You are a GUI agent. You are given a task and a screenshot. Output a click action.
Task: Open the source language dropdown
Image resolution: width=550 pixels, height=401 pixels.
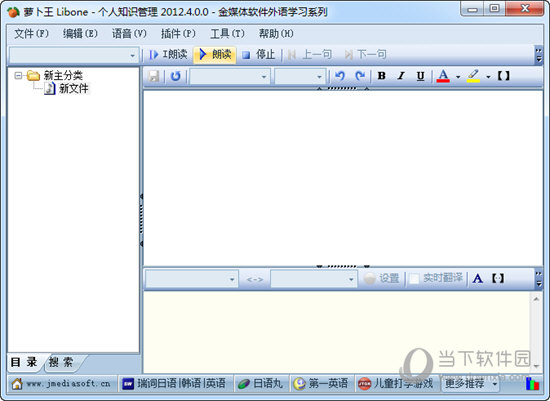tap(192, 279)
